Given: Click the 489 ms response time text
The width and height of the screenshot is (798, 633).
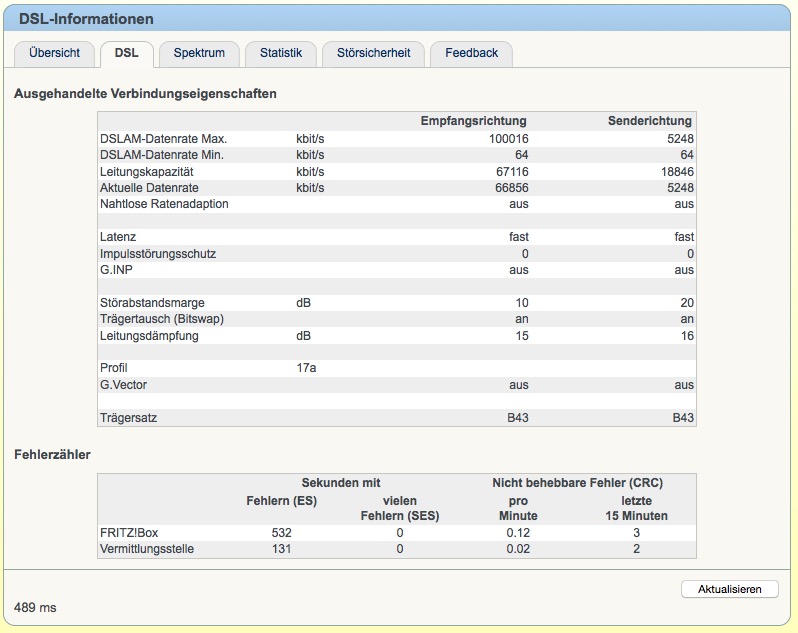Looking at the screenshot, I should (x=35, y=608).
